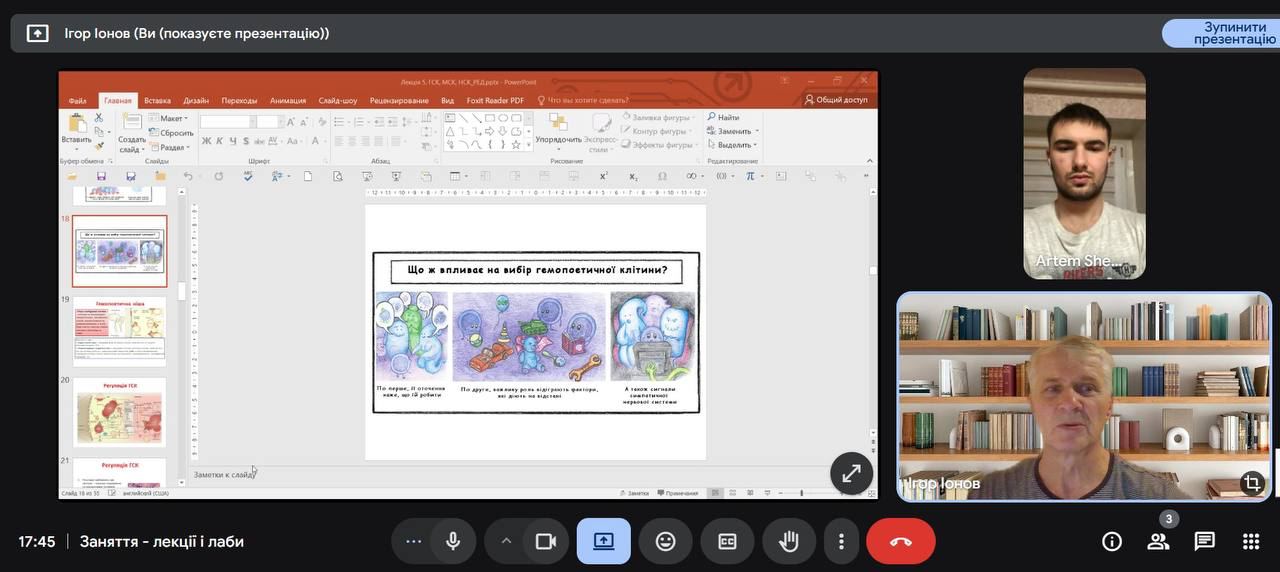This screenshot has width=1280, height=572.
Task: Switch to the Дизайн ribbon tab
Action: [x=196, y=101]
